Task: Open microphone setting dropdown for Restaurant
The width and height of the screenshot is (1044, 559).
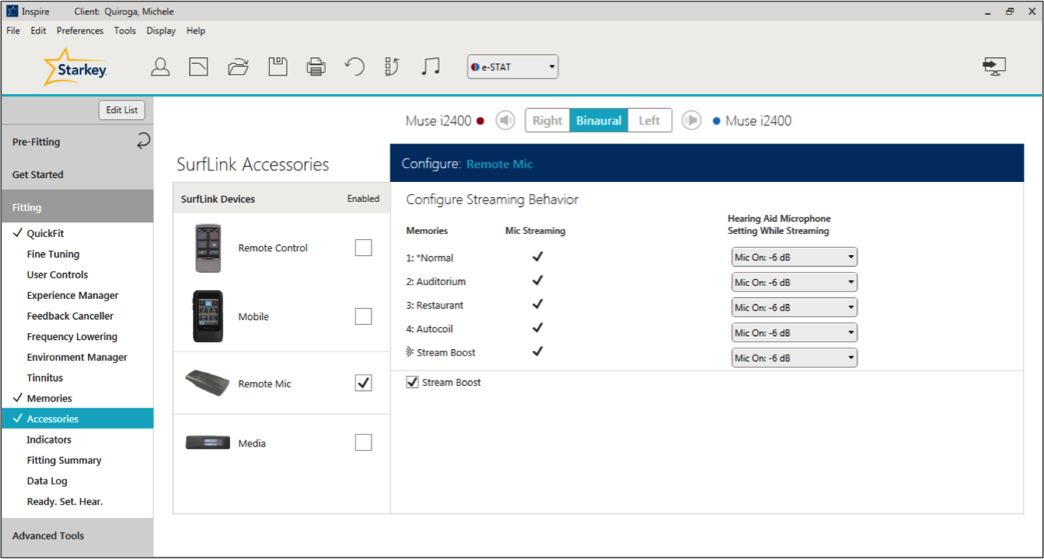Action: click(x=794, y=307)
